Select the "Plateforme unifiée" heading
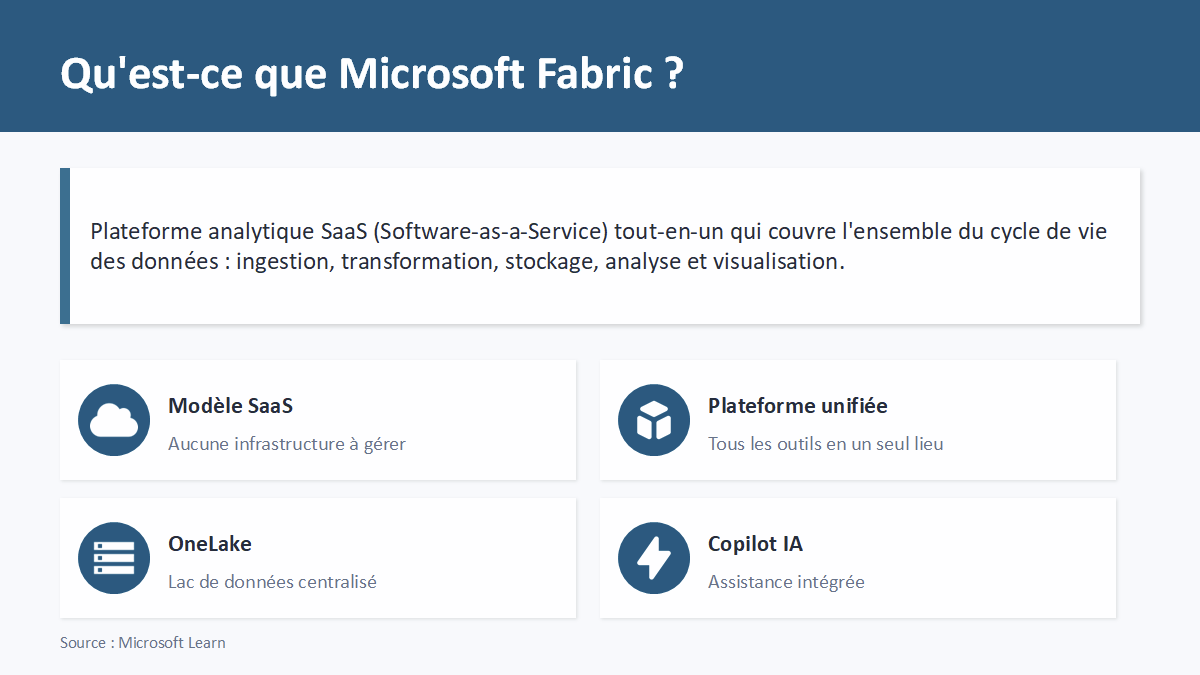 click(x=797, y=406)
